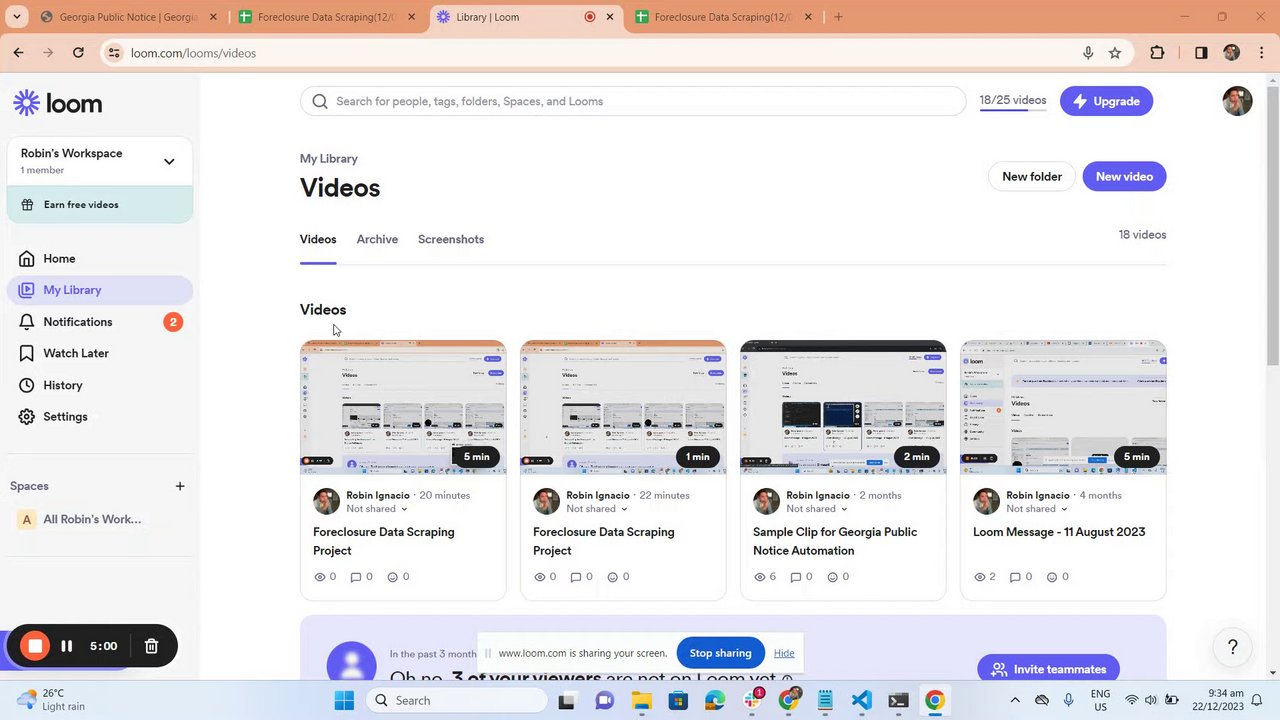1280x720 pixels.
Task: Click Earn free videos banner
Action: click(100, 205)
